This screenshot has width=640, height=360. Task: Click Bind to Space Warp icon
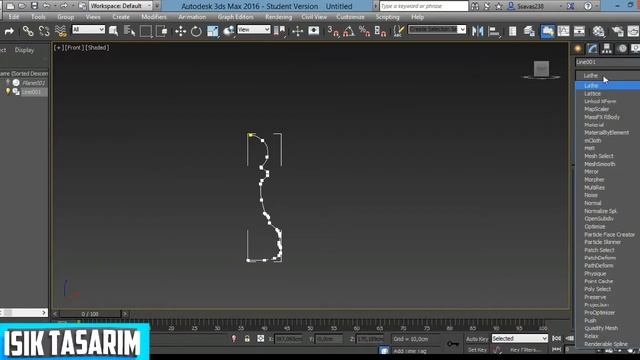60,31
